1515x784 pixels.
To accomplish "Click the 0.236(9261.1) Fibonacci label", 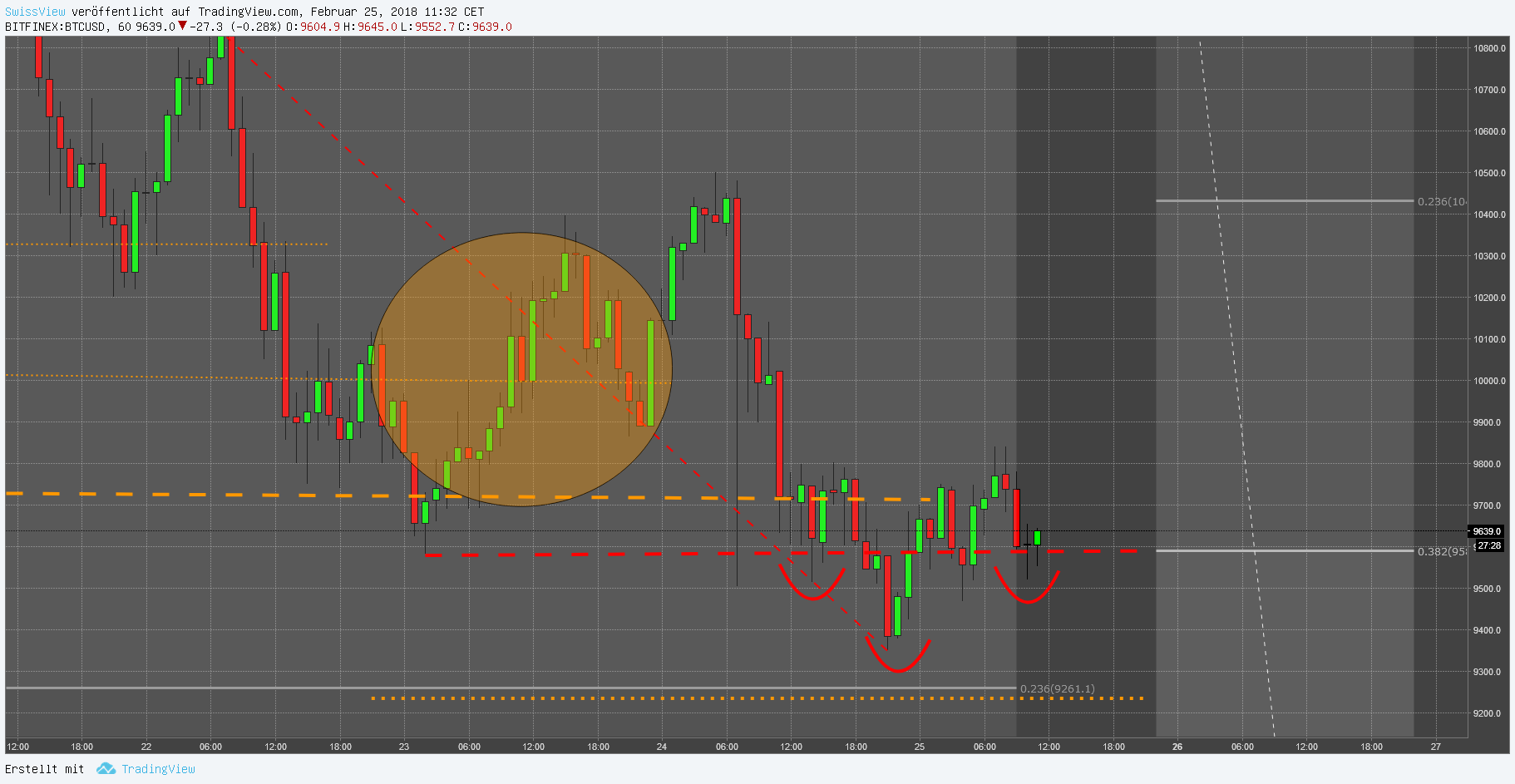I will point(1057,688).
